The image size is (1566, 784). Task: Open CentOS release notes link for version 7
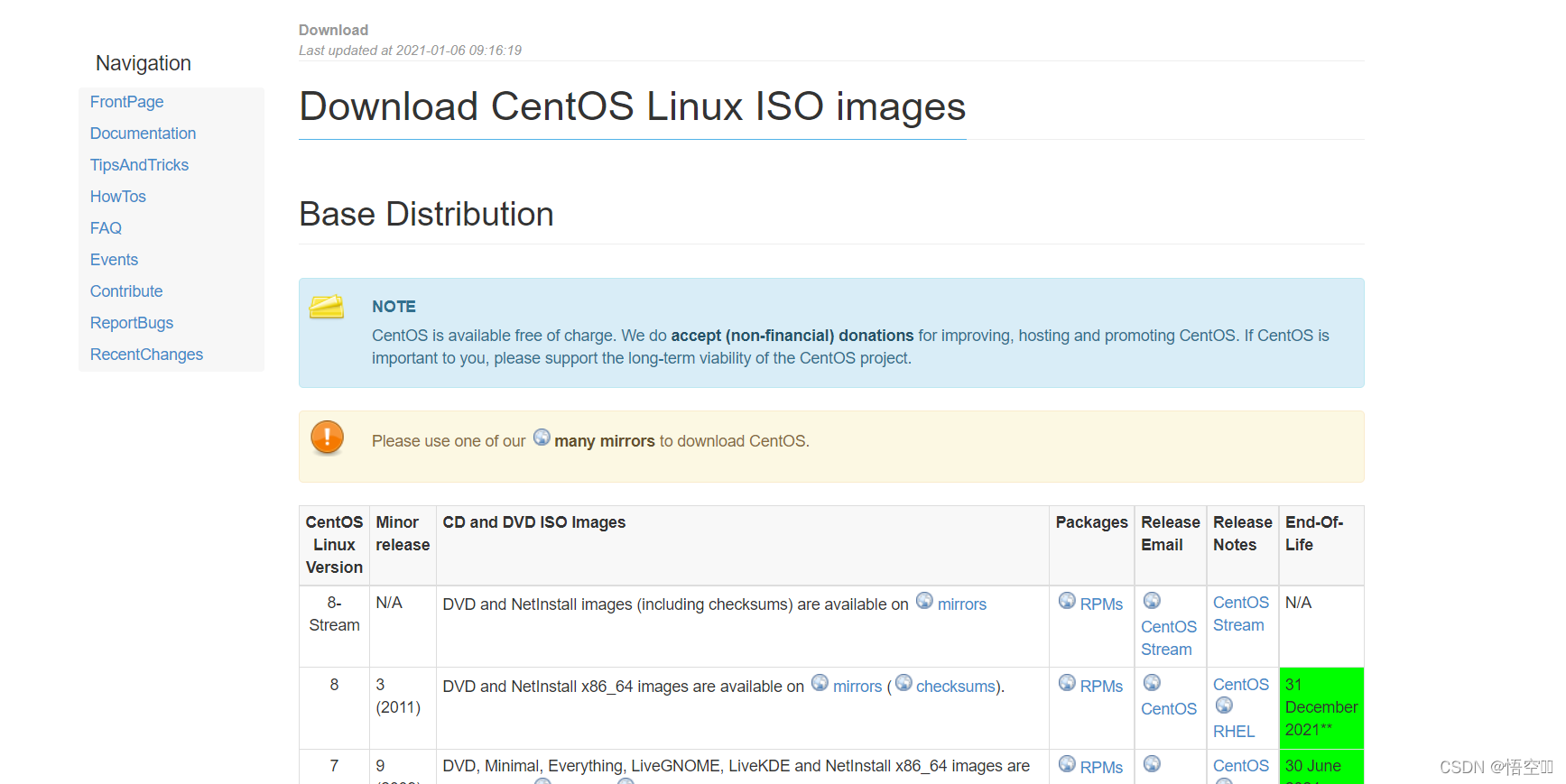[x=1241, y=766]
